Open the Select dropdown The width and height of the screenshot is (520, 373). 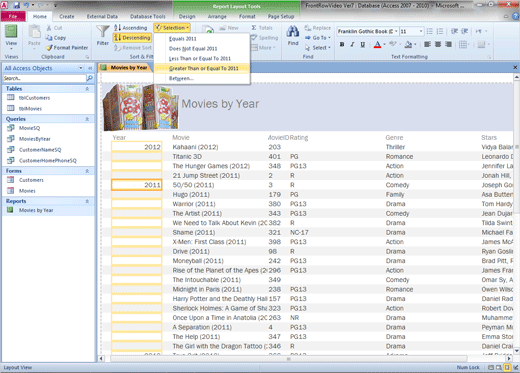coord(318,48)
